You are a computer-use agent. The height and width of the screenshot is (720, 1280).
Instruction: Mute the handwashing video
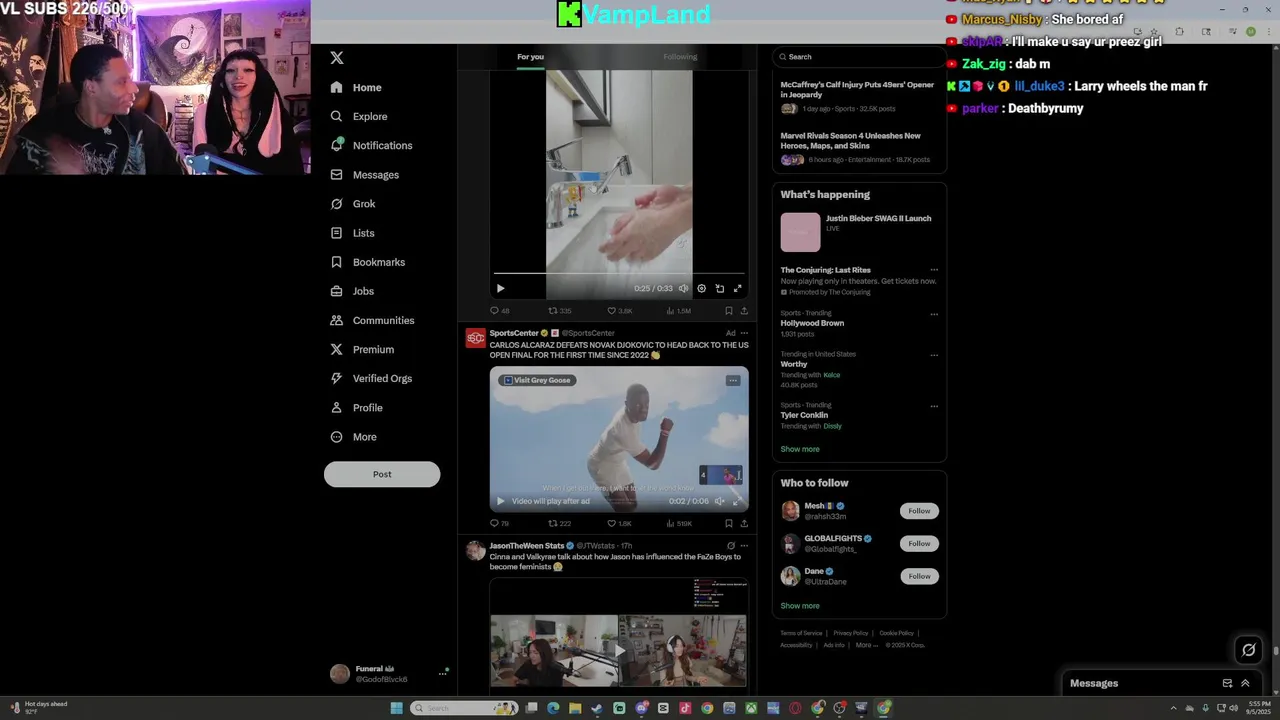point(684,288)
